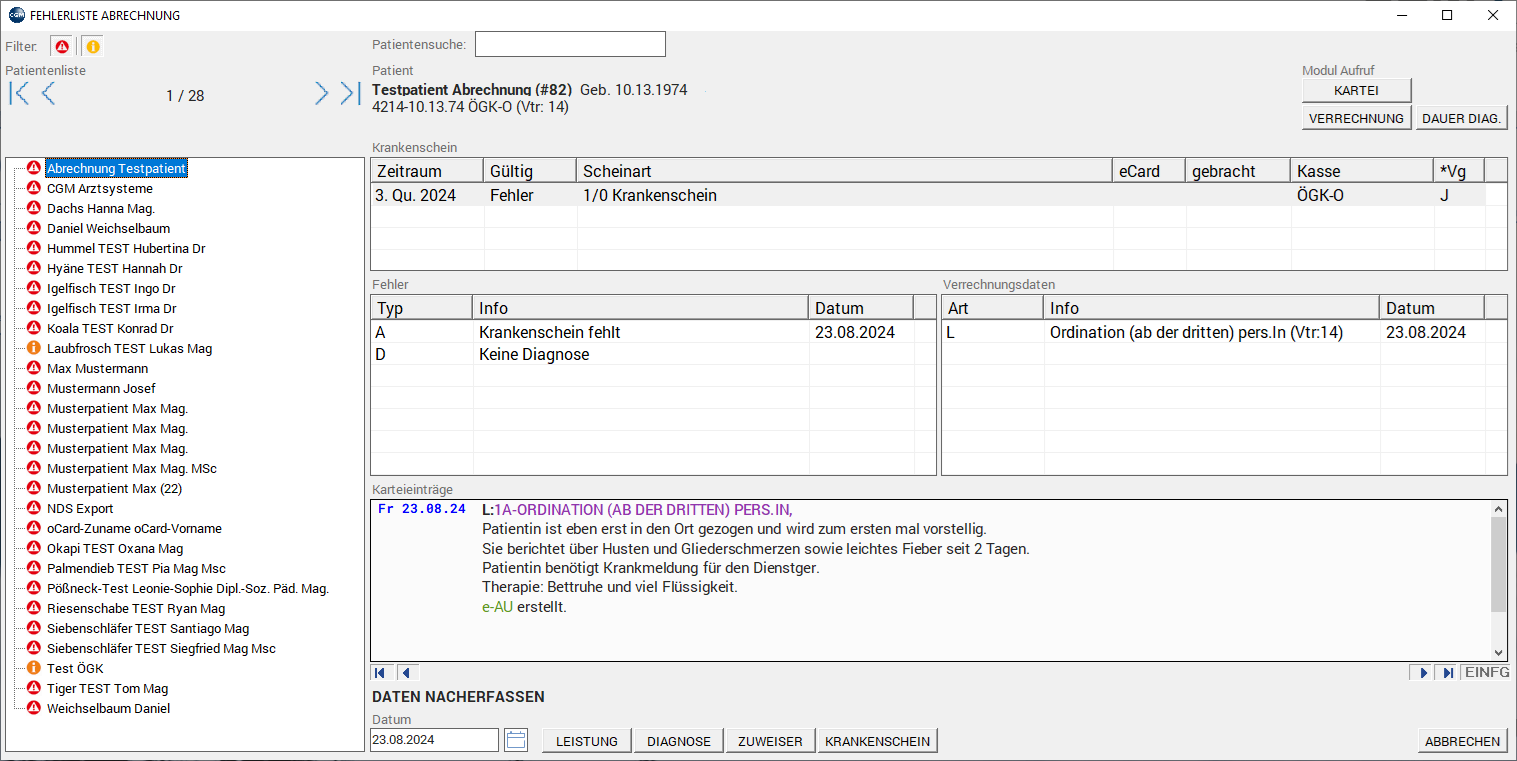Toggle the red error filter icon
This screenshot has width=1517, height=761.
point(62,47)
